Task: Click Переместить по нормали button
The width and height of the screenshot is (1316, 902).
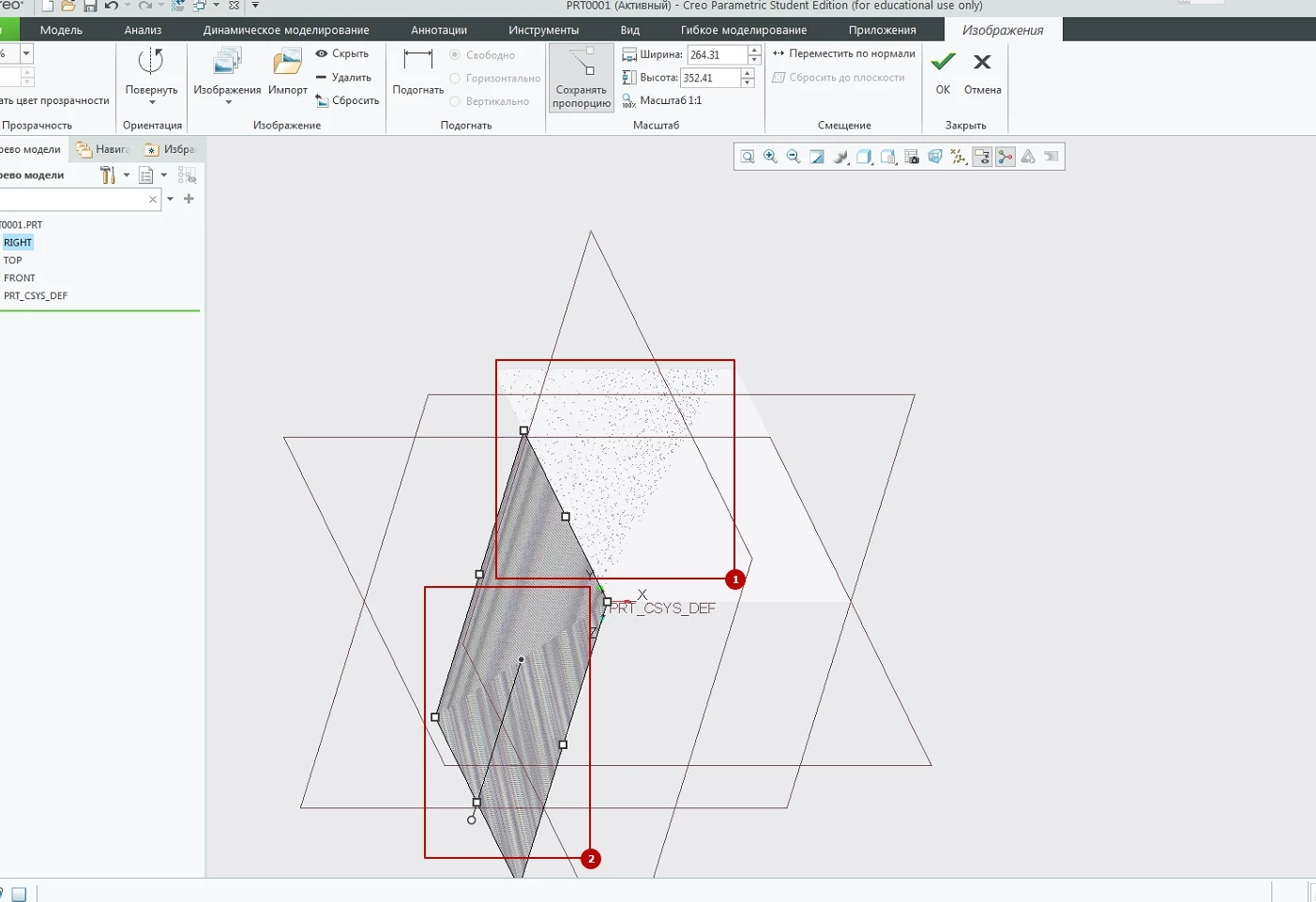Action: 844,53
